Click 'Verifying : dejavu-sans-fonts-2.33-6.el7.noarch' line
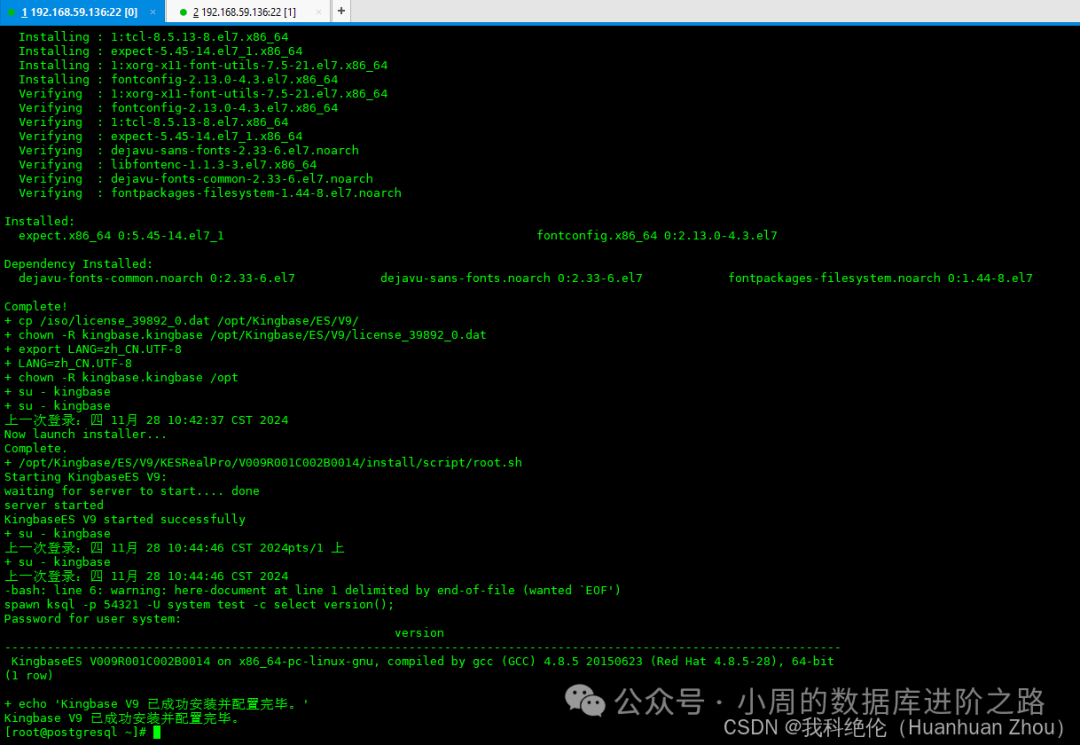The image size is (1080, 745). point(189,150)
